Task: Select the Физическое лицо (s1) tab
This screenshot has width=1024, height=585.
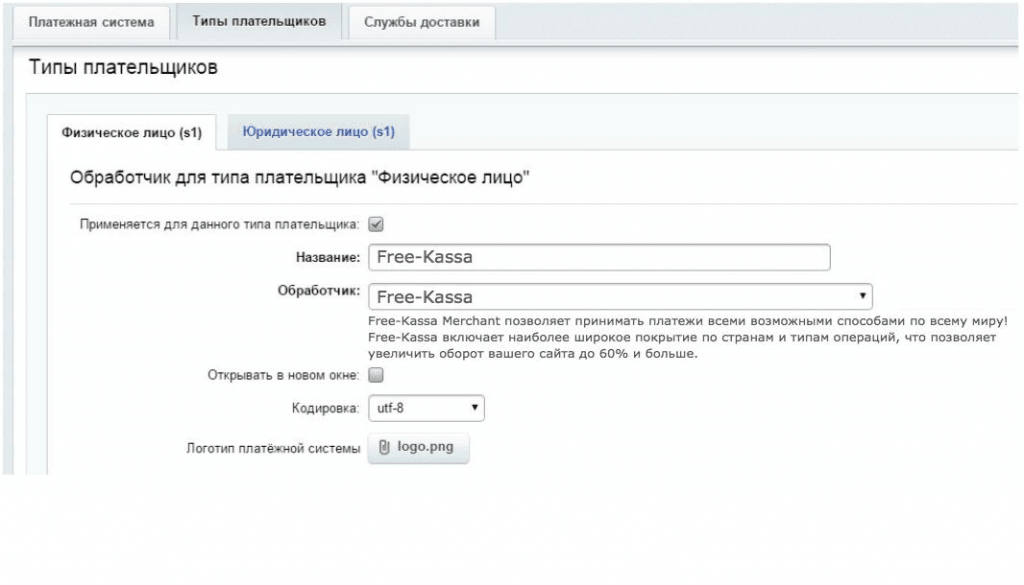Action: (131, 133)
